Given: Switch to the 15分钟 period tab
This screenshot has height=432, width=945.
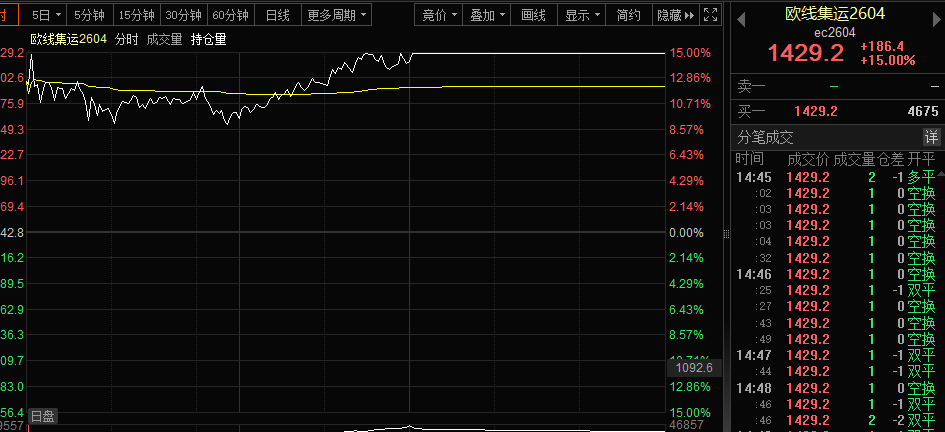Looking at the screenshot, I should tap(136, 15).
